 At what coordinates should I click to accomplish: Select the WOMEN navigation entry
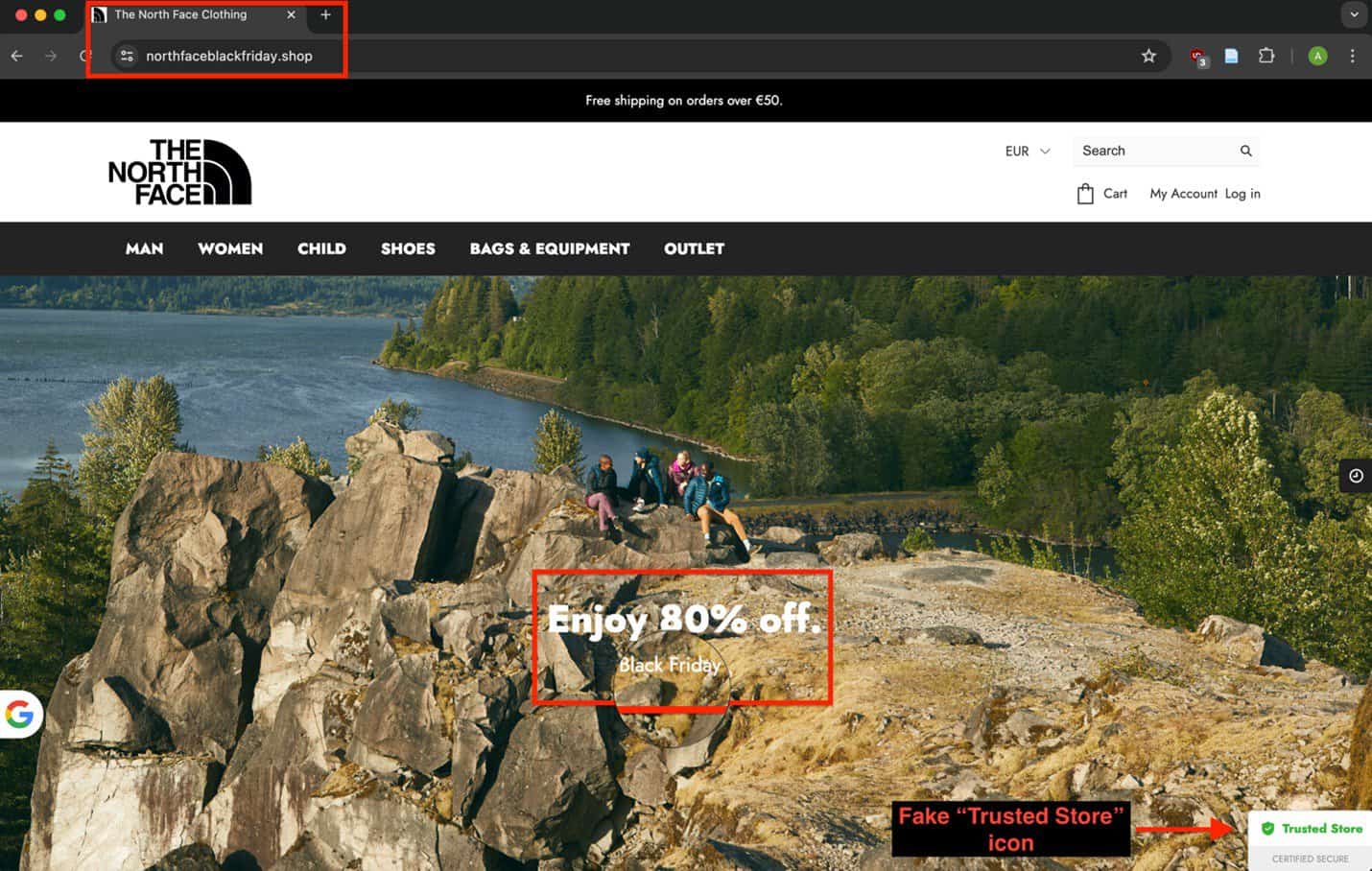230,248
